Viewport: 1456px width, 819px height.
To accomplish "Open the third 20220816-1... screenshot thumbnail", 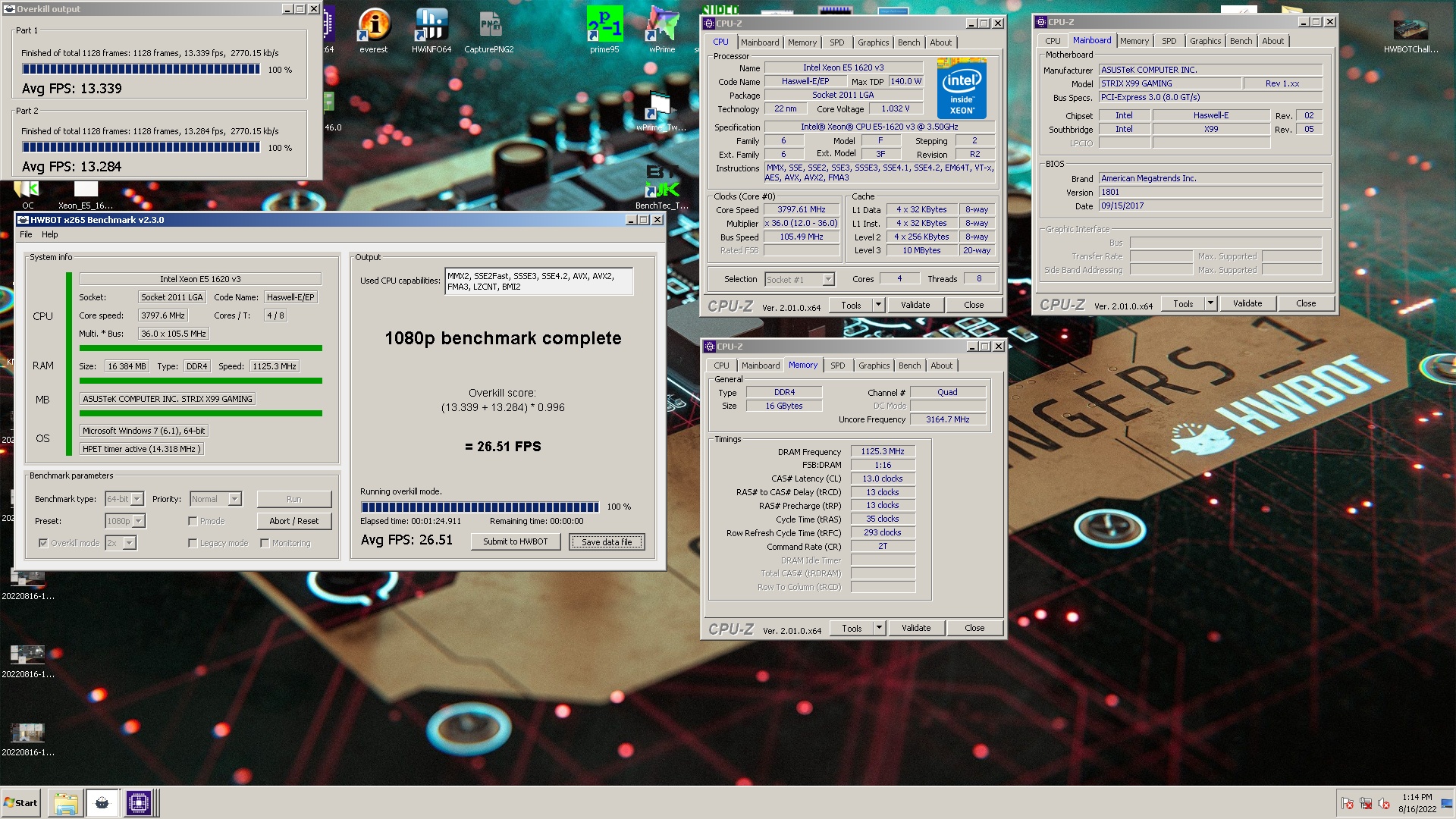I will tap(27, 739).
